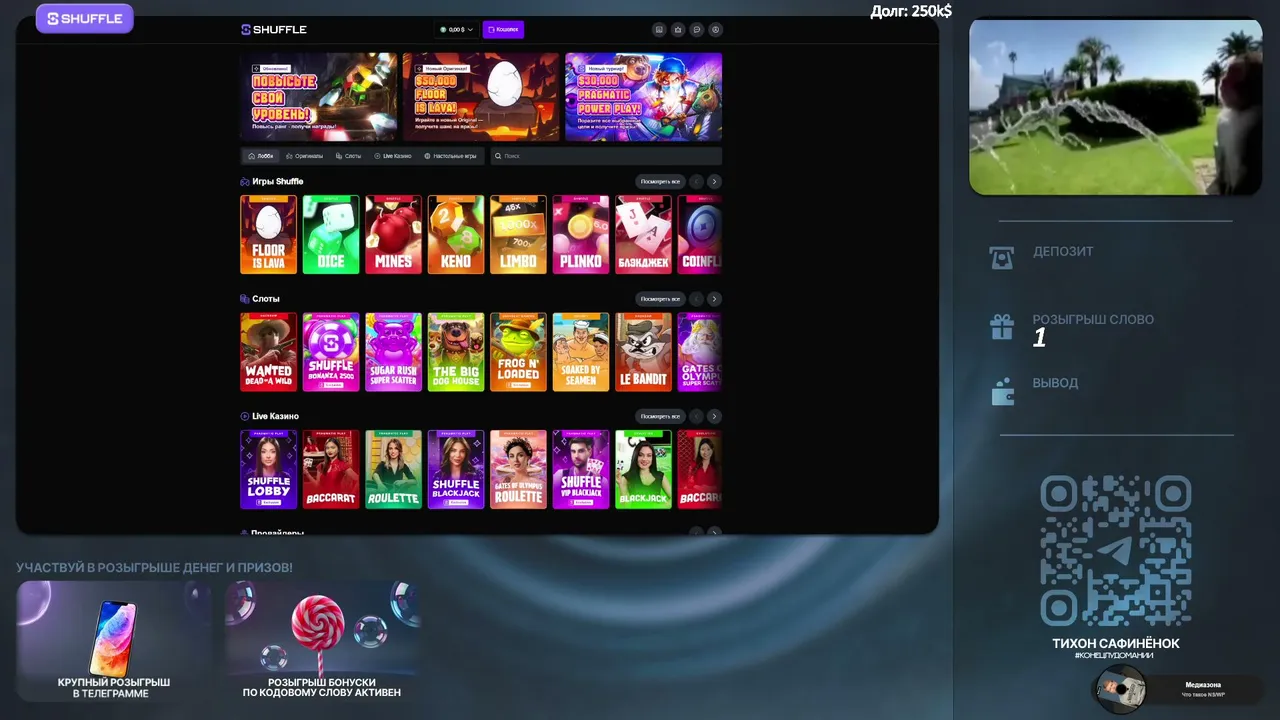Launch the Блэкджек originals game tile

[643, 234]
